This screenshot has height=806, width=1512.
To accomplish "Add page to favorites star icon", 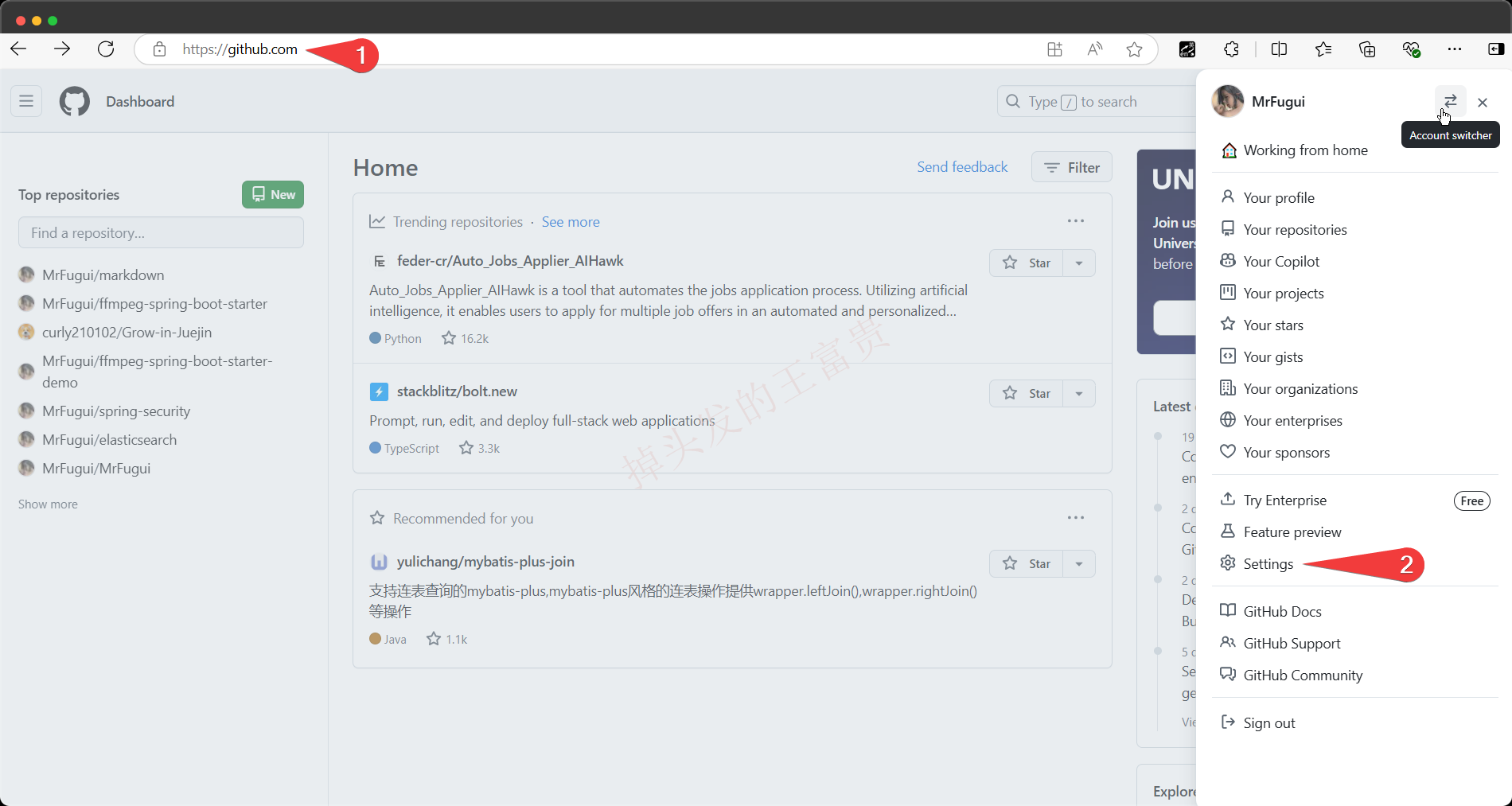I will (x=1135, y=49).
